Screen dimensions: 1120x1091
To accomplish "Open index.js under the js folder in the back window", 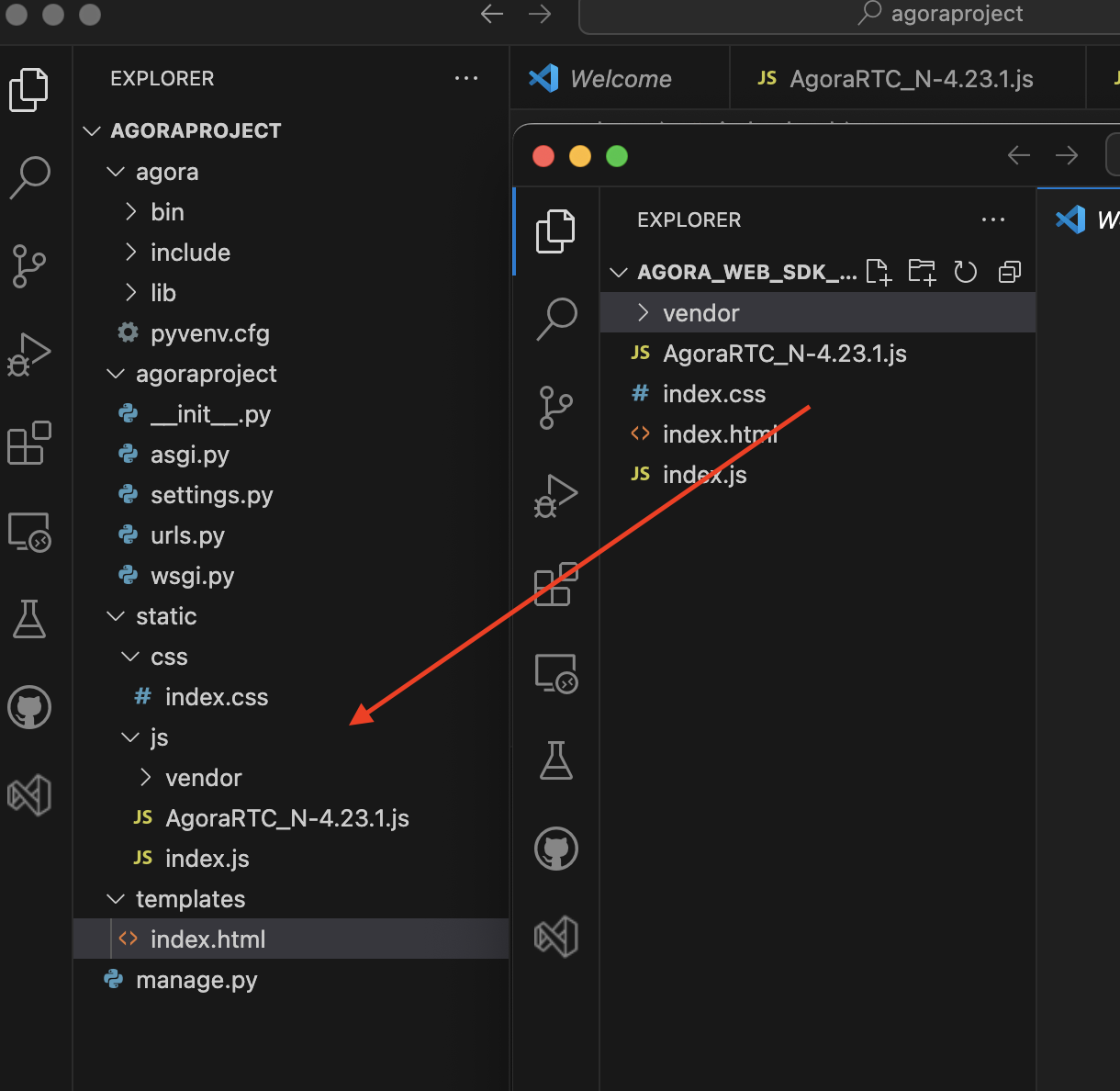I will pyautogui.click(x=290, y=859).
